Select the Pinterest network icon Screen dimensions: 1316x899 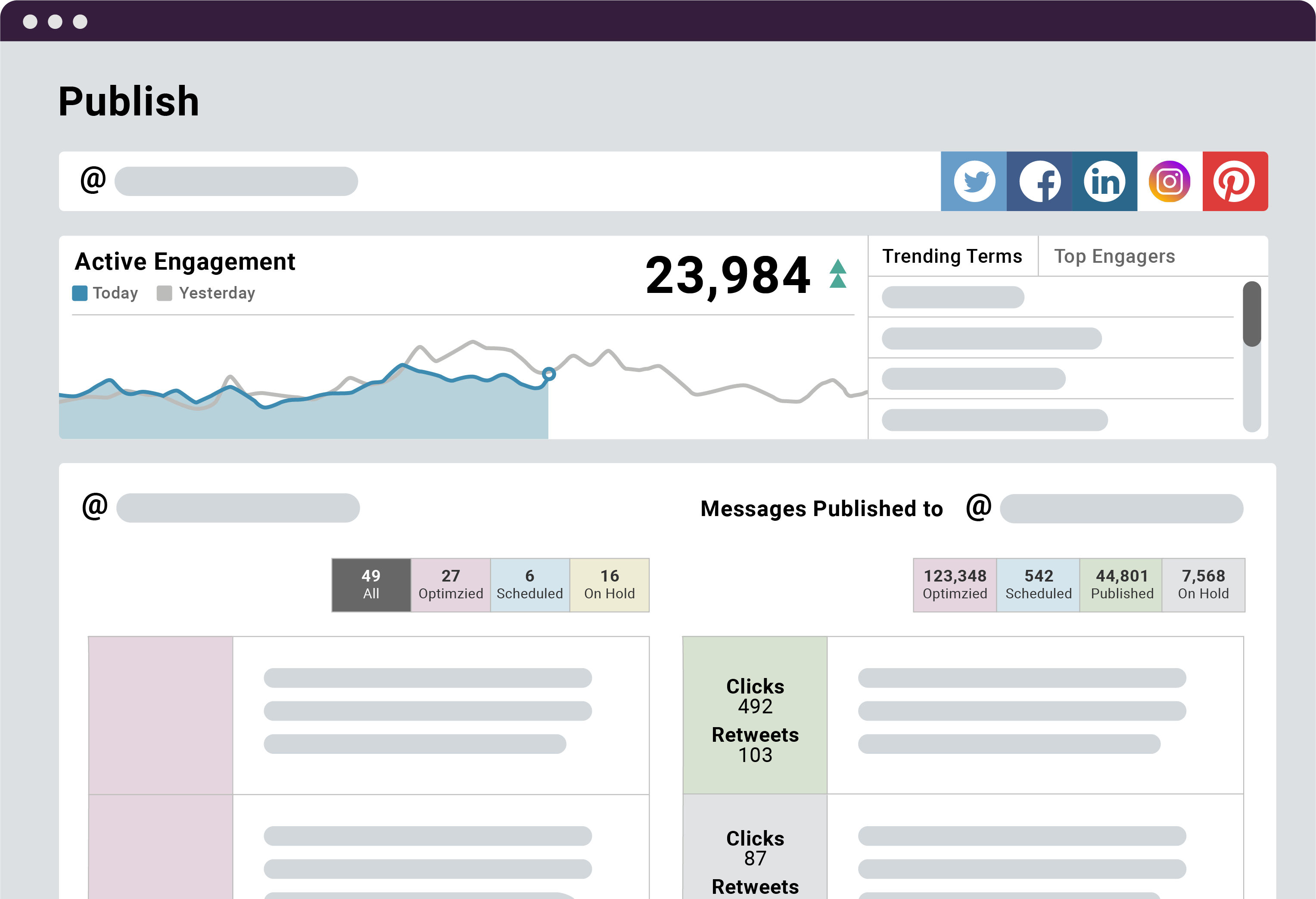1235,181
